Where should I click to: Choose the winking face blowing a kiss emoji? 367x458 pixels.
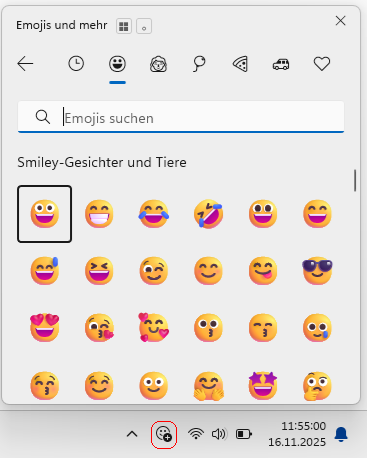[x=99, y=328]
